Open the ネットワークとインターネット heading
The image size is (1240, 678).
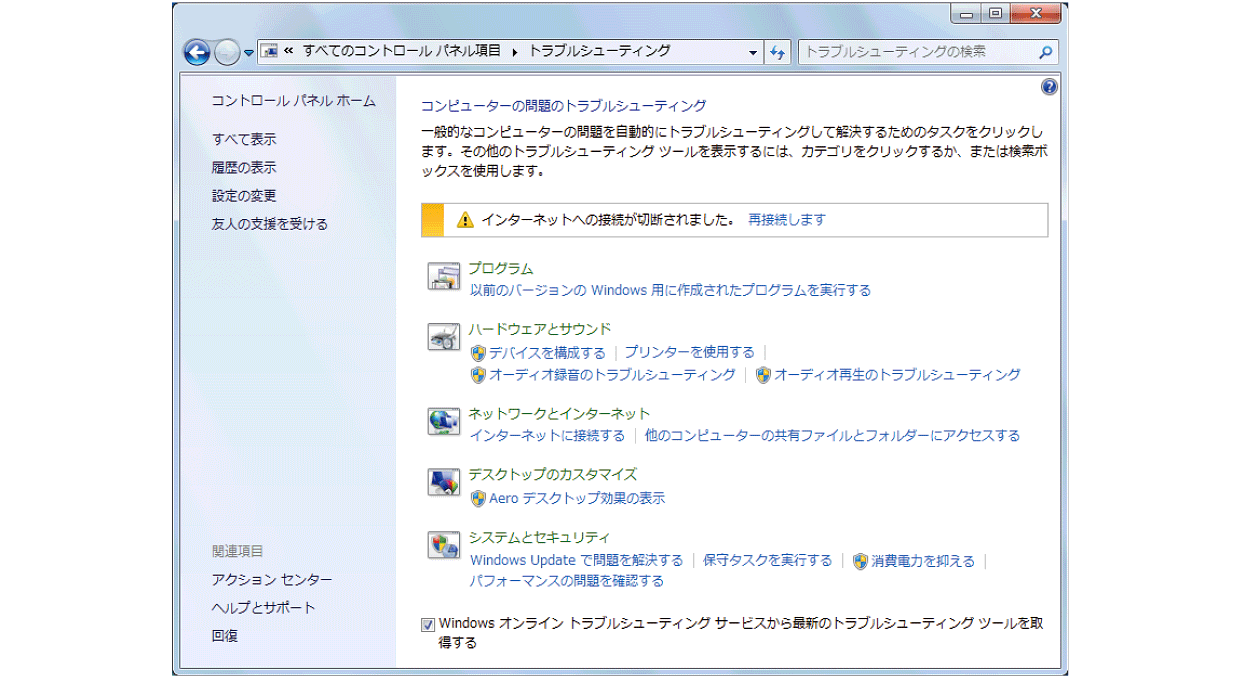[559, 414]
